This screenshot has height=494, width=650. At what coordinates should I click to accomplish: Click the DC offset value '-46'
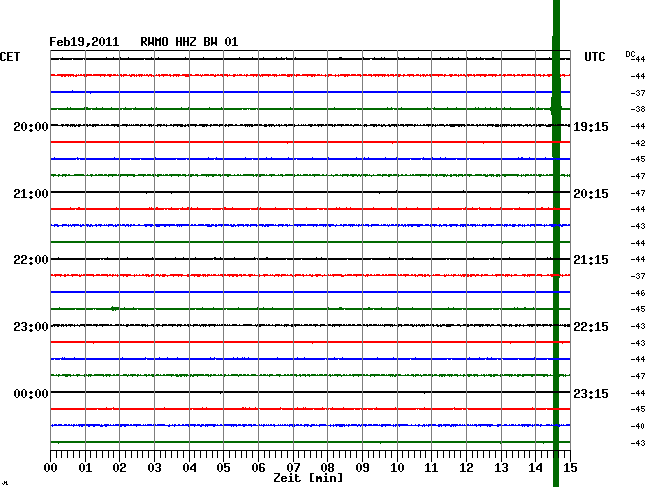point(638,293)
